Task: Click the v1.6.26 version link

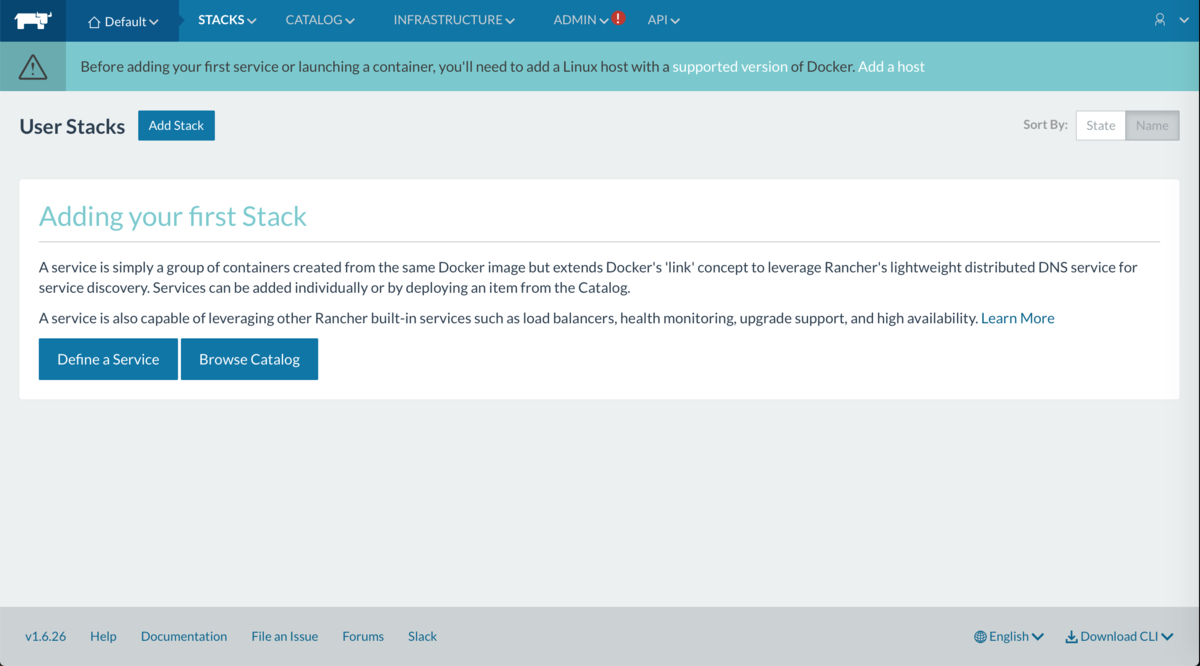Action: [45, 636]
